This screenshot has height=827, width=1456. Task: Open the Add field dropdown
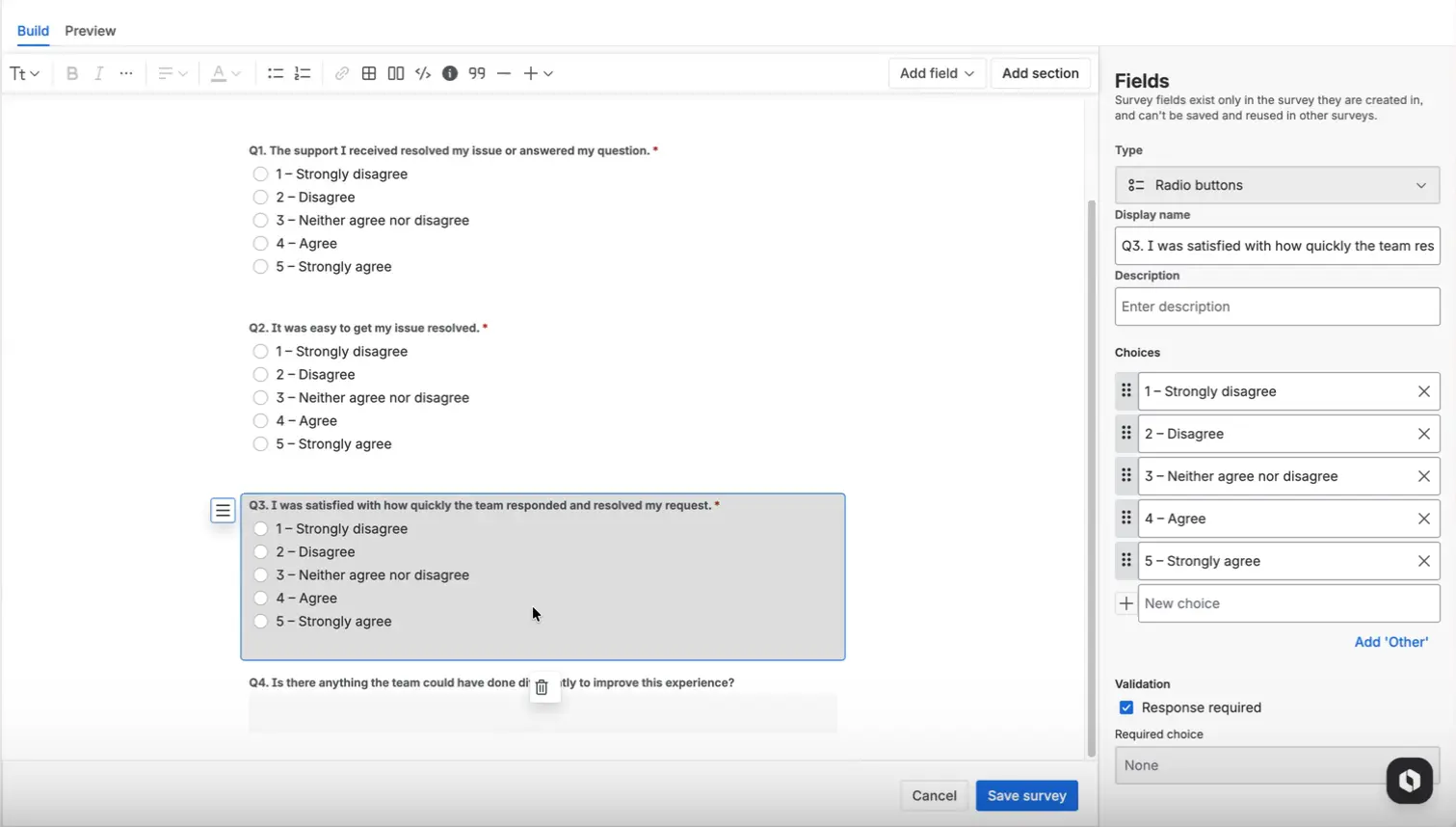(936, 72)
